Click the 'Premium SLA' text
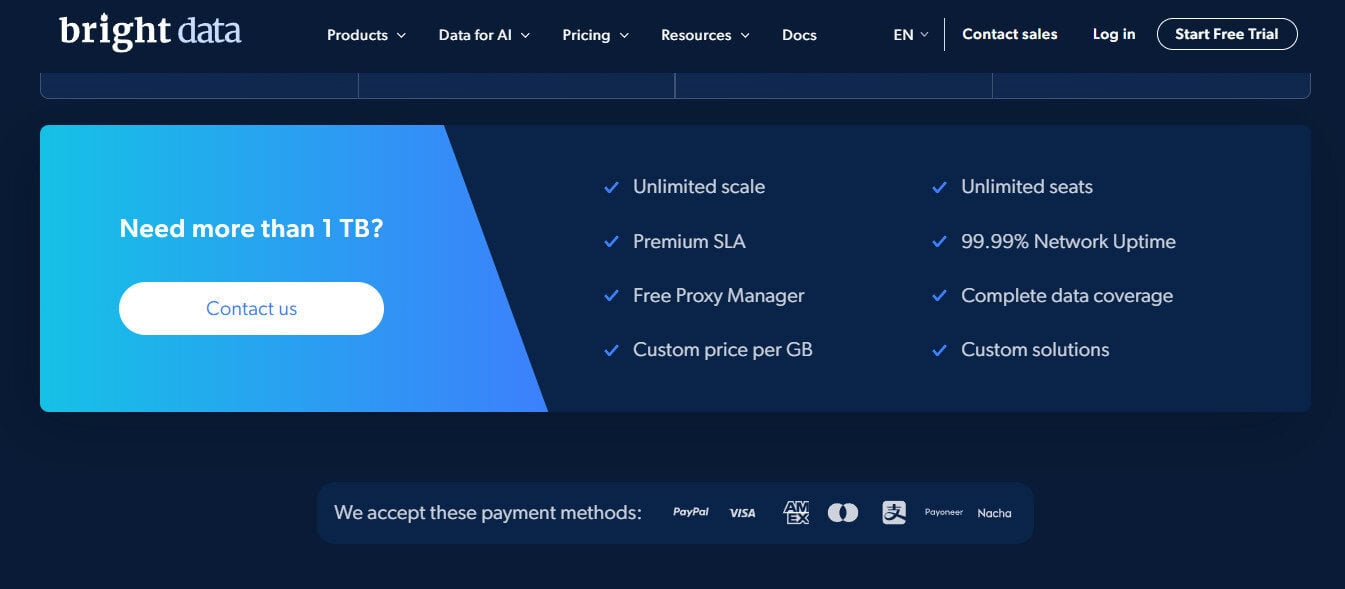 tap(689, 242)
